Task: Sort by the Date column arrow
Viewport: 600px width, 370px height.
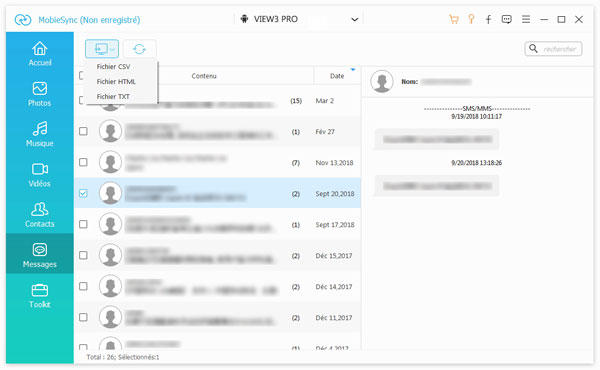Action: pyautogui.click(x=353, y=70)
